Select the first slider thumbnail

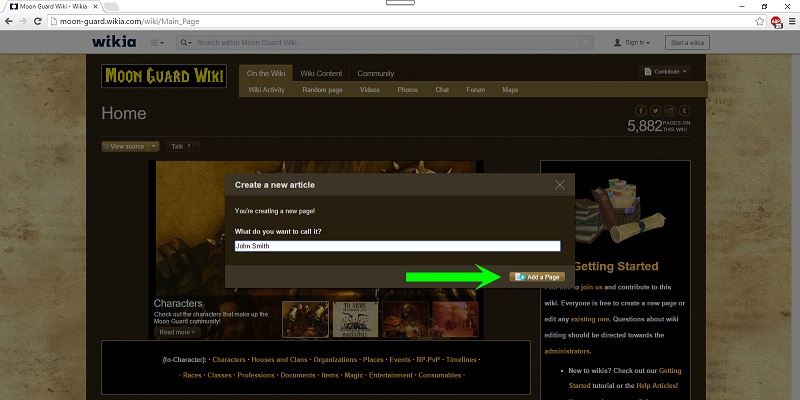tap(306, 319)
